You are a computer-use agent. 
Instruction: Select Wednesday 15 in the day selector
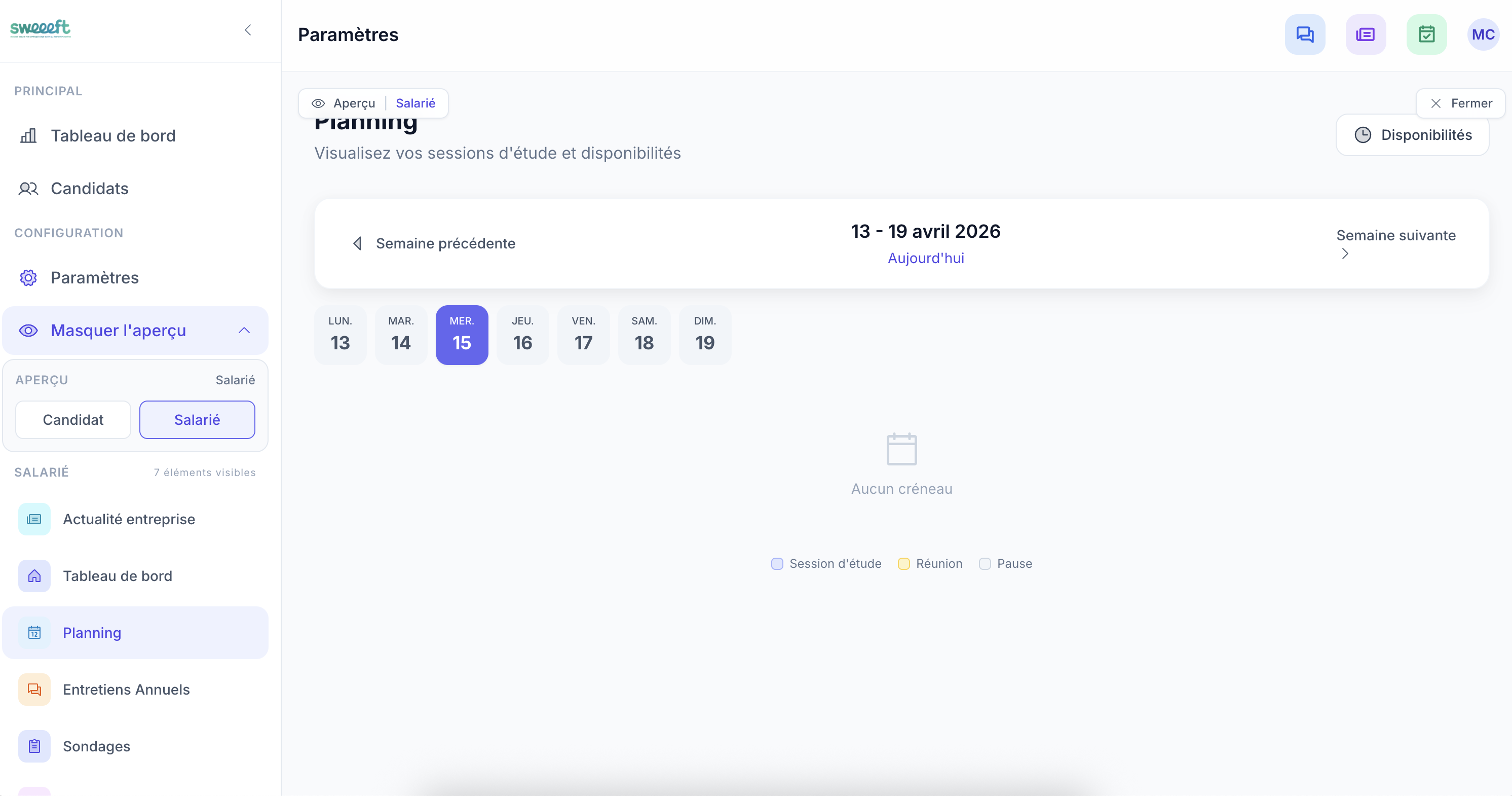pos(462,335)
